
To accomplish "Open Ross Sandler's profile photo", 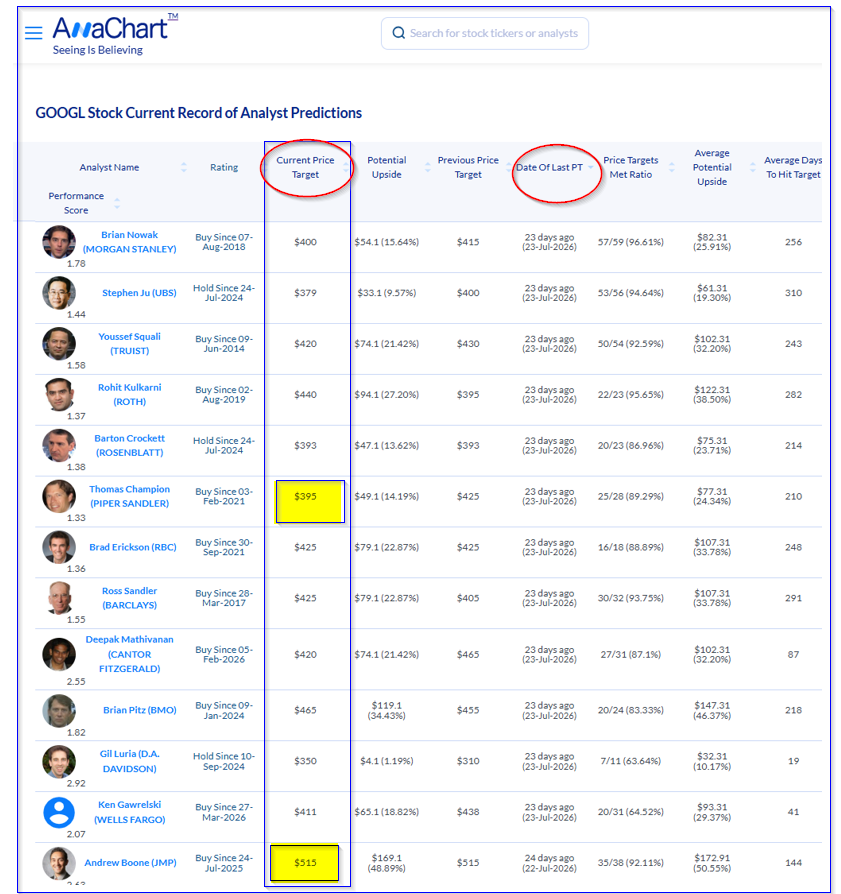I will point(59,598).
